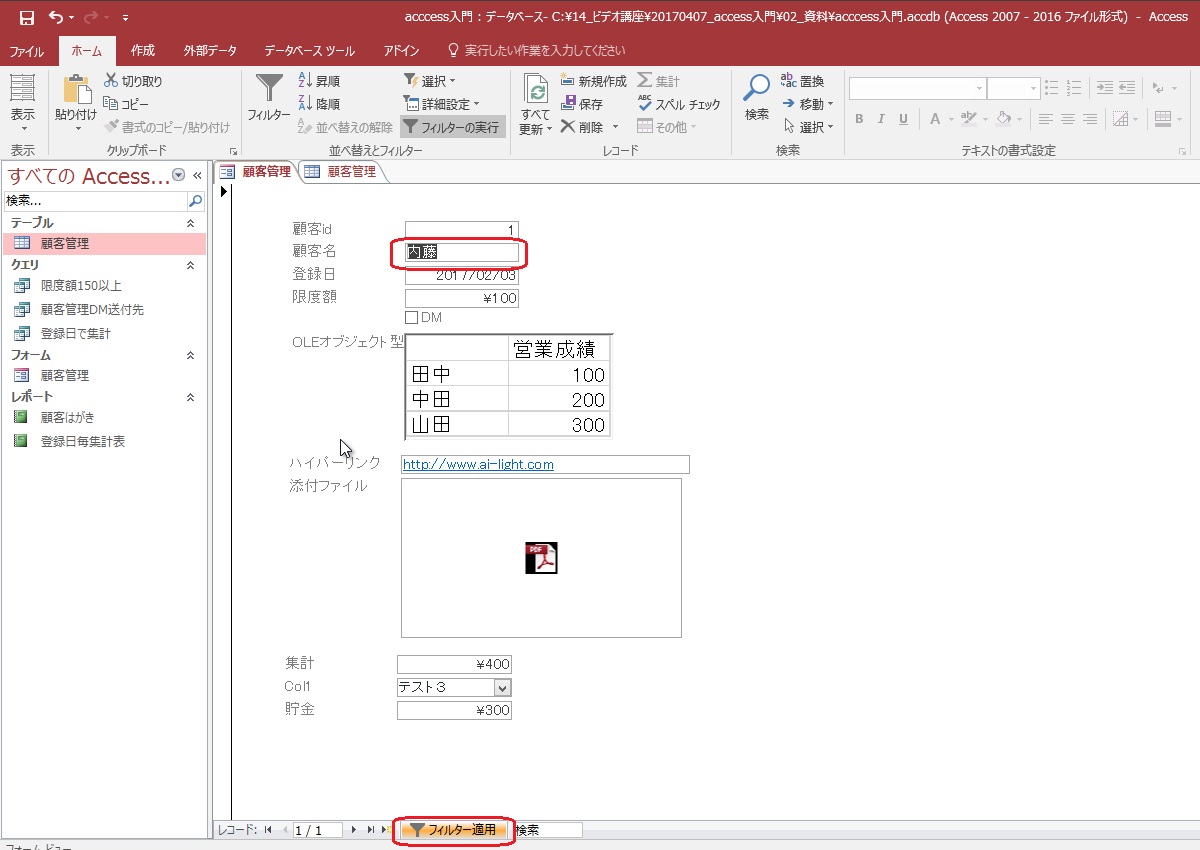The image size is (1200, 850).
Task: Click 切り取り (cut) in the clipboard group
Action: (133, 81)
